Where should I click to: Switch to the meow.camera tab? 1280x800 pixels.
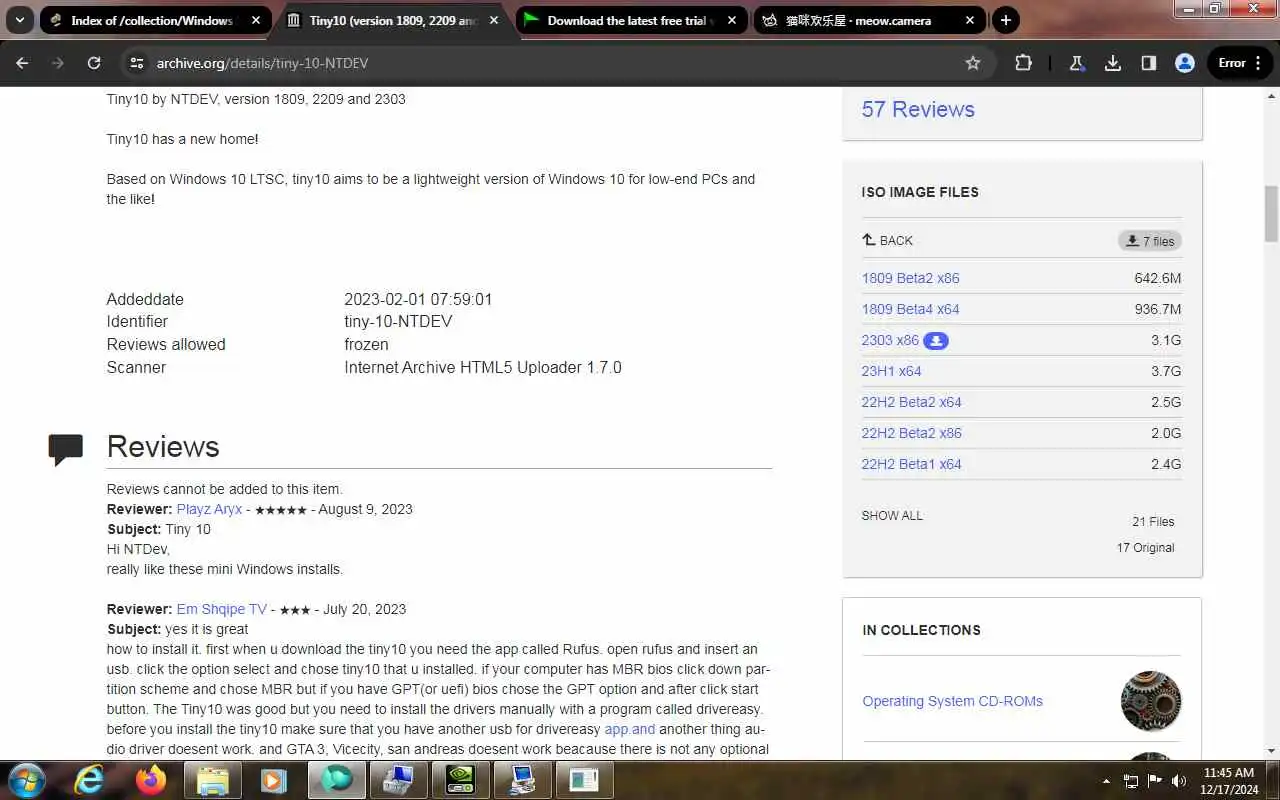(x=870, y=20)
